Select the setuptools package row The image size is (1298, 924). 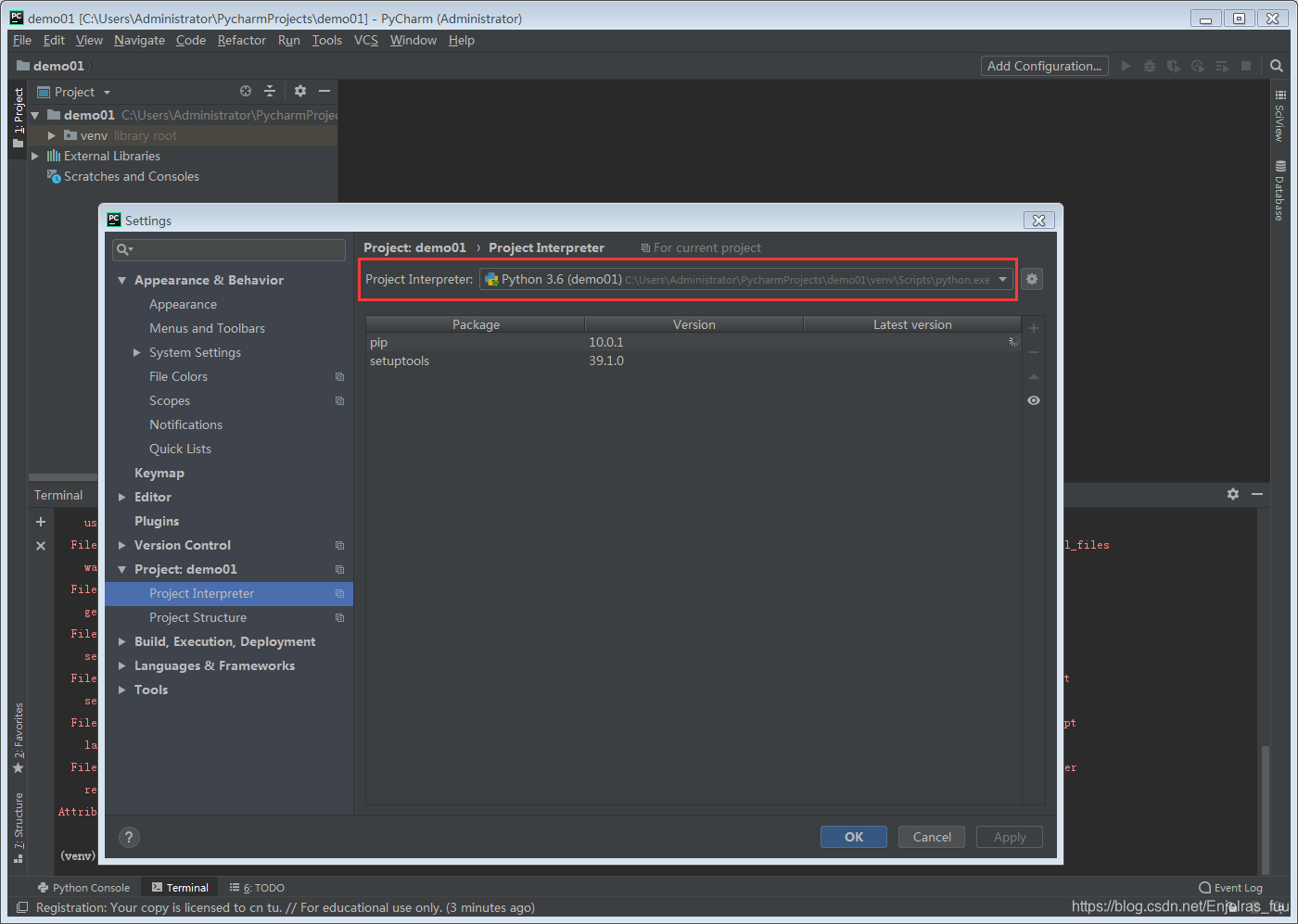694,361
